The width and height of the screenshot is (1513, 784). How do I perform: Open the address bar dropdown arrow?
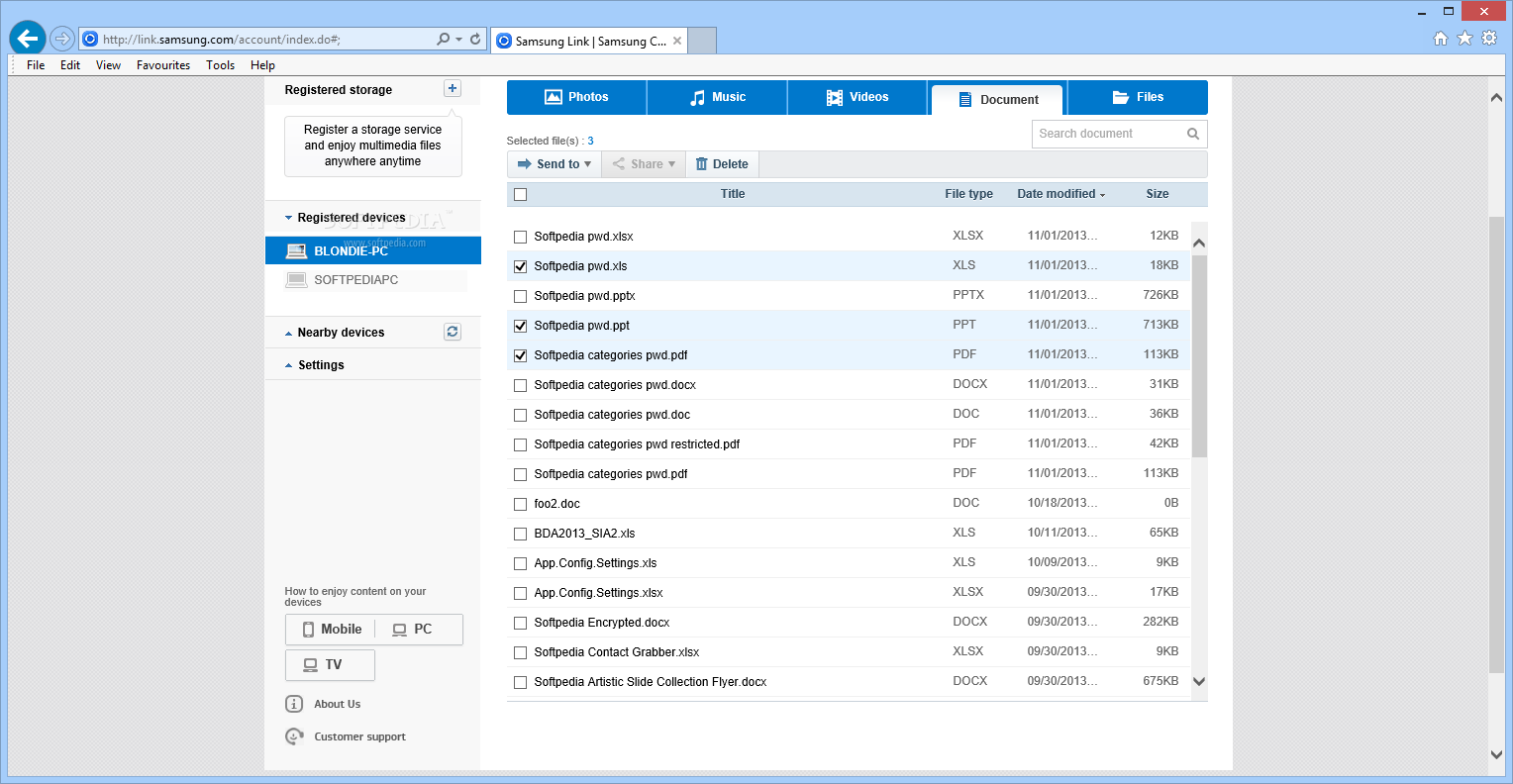point(459,40)
